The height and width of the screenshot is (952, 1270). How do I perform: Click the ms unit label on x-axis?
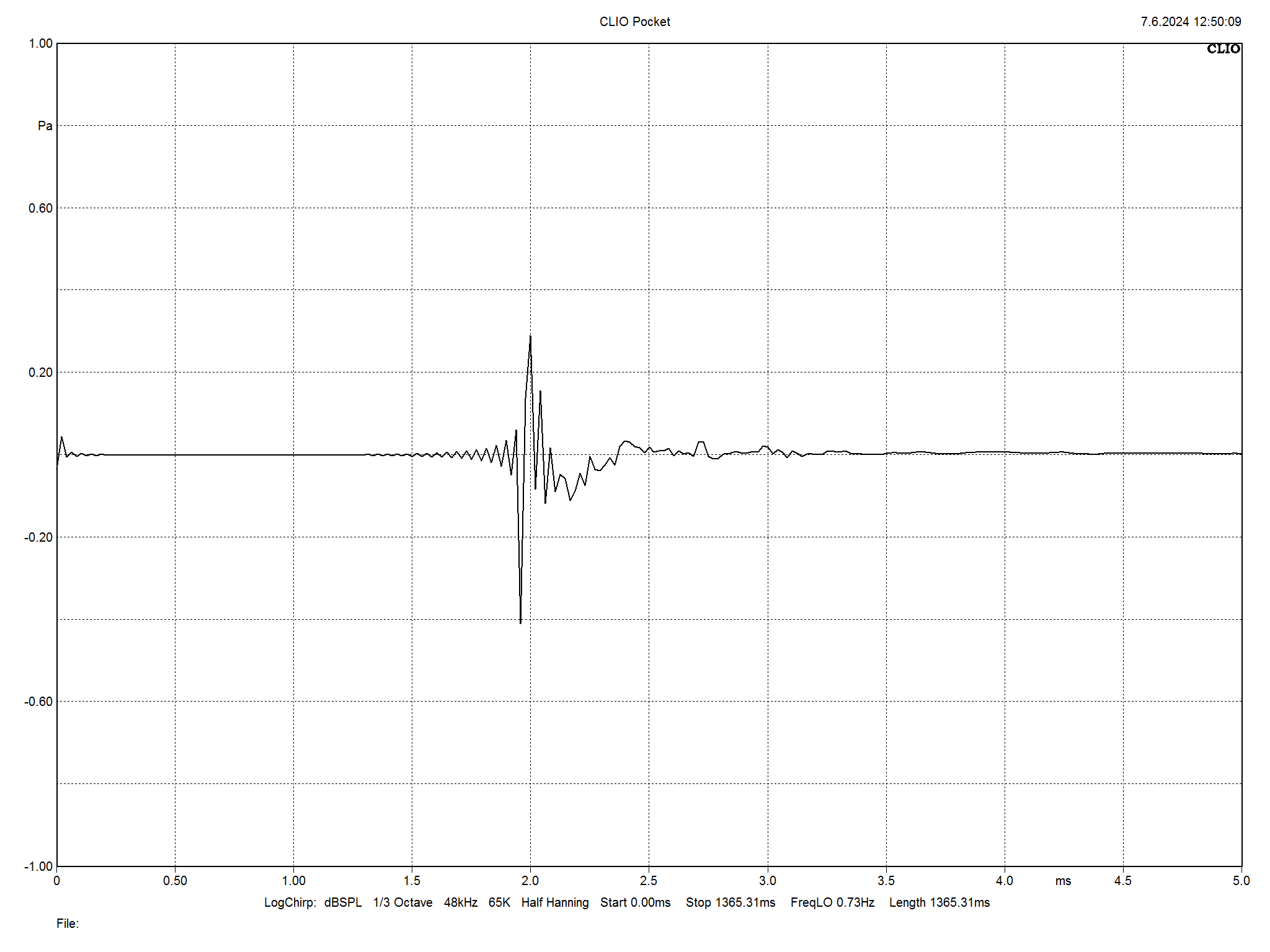(x=1063, y=881)
